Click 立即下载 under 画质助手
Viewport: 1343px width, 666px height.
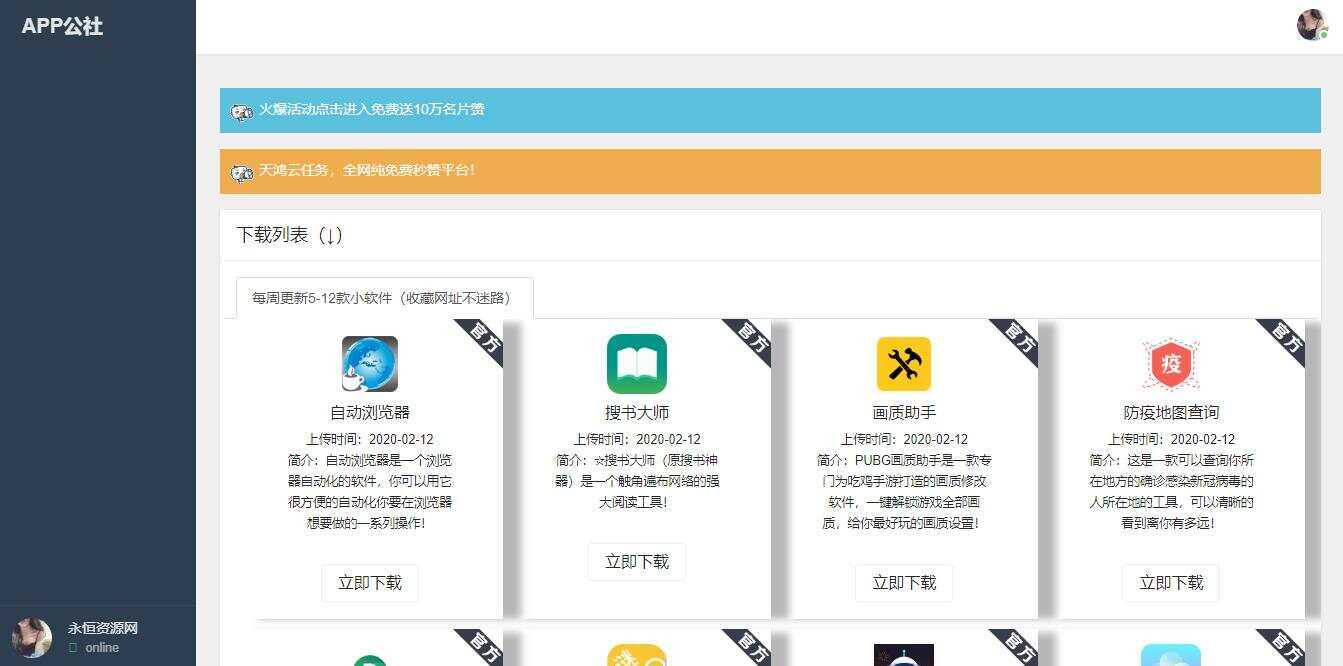coord(903,583)
